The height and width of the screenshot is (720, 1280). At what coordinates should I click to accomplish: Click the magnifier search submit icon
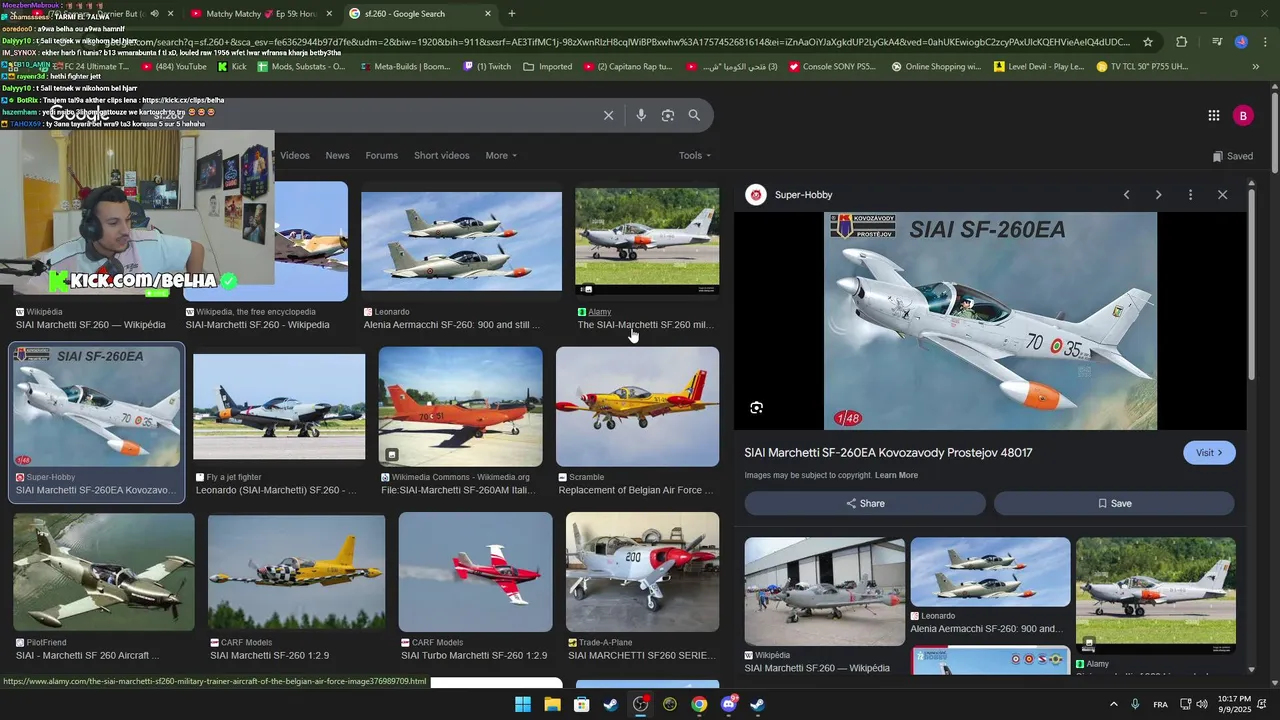(694, 115)
